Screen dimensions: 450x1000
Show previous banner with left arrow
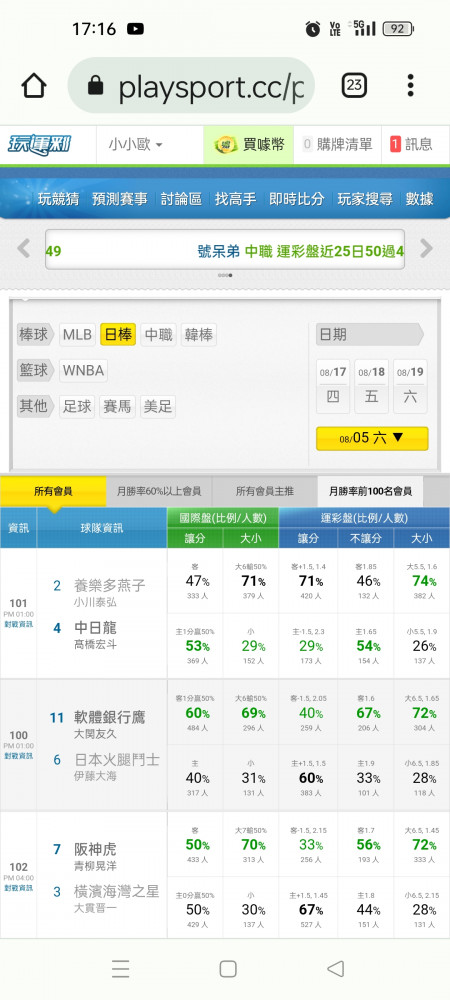pyautogui.click(x=24, y=248)
